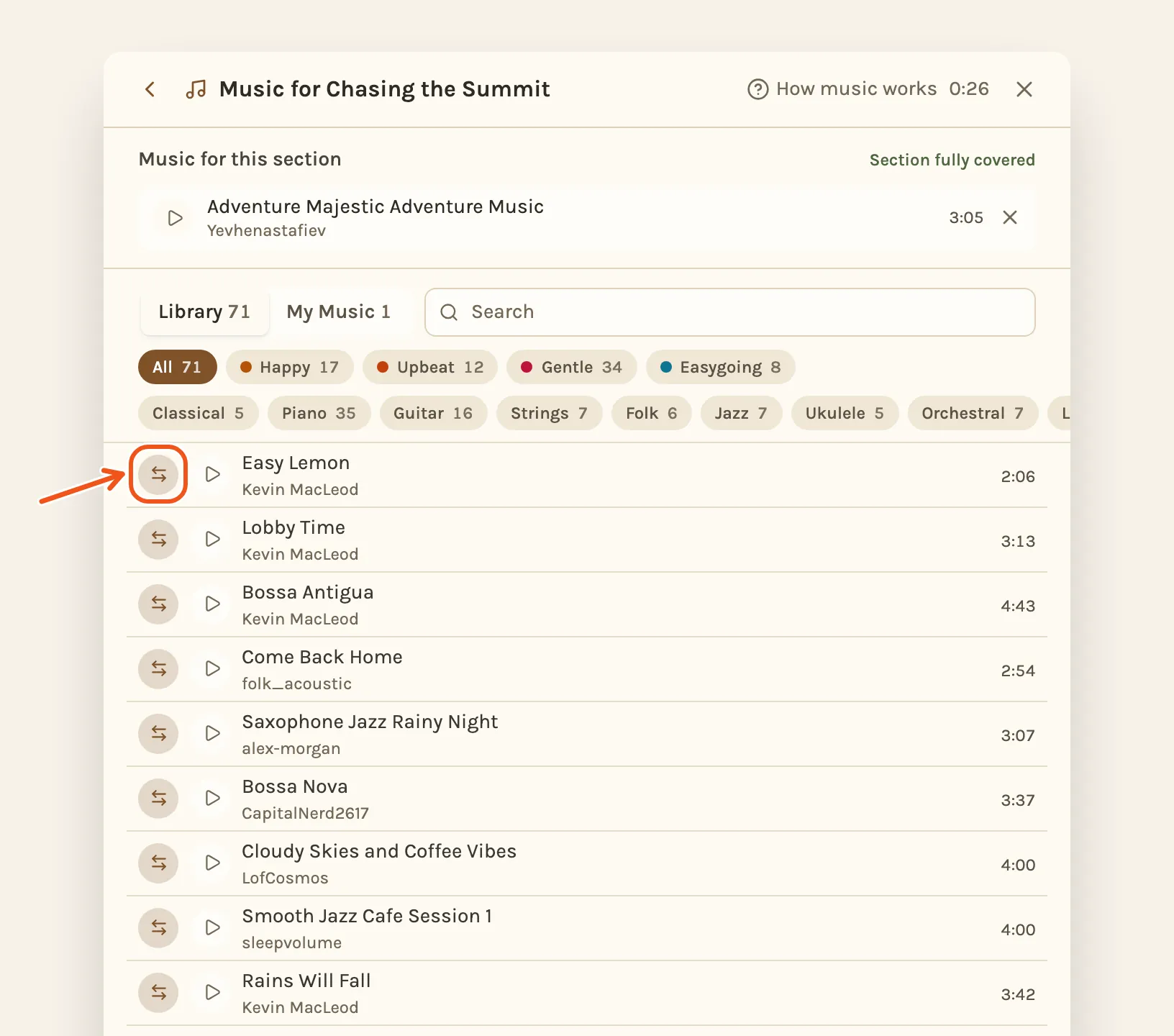
Task: Preview the Come Back Home track
Action: pos(212,668)
